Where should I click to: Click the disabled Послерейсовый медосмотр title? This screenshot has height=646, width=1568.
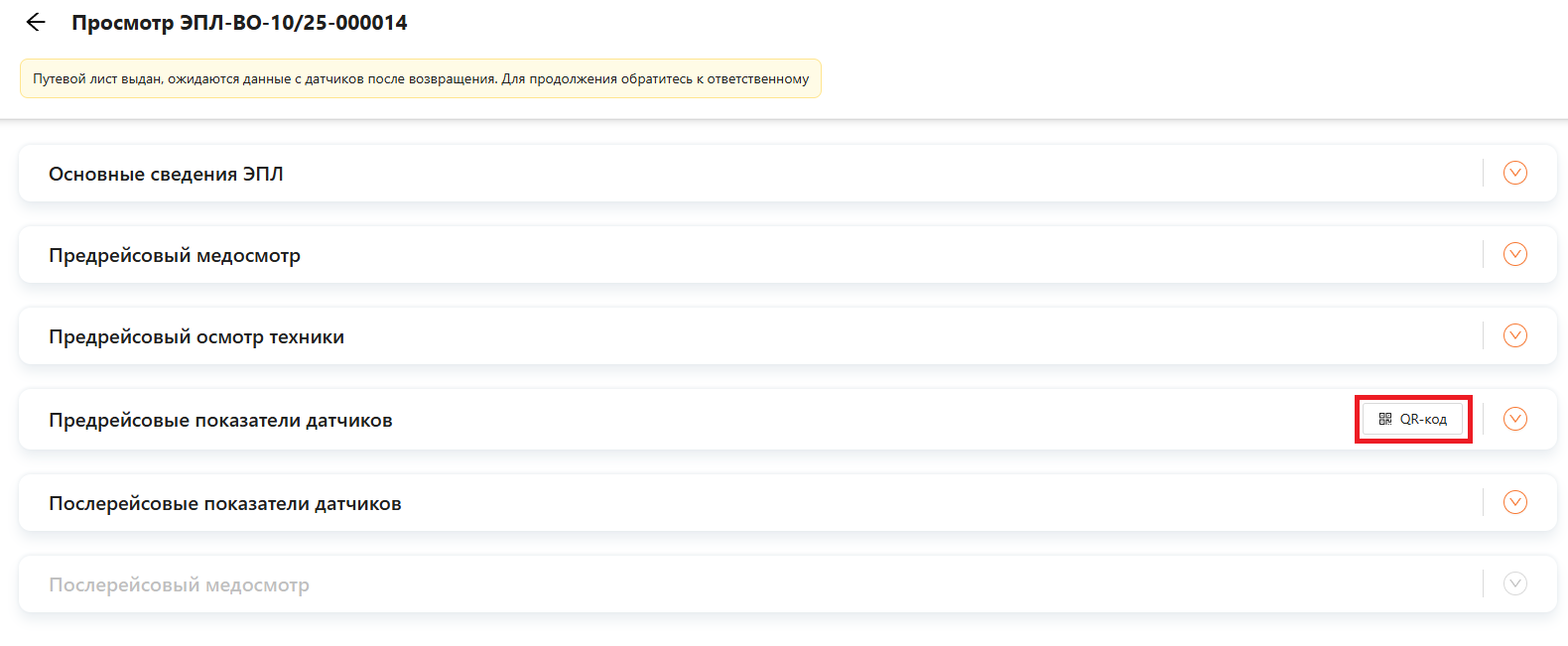180,585
